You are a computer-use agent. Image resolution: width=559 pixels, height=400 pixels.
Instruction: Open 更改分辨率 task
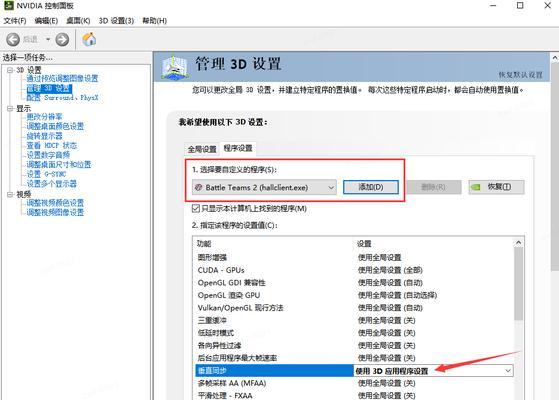pyautogui.click(x=45, y=117)
